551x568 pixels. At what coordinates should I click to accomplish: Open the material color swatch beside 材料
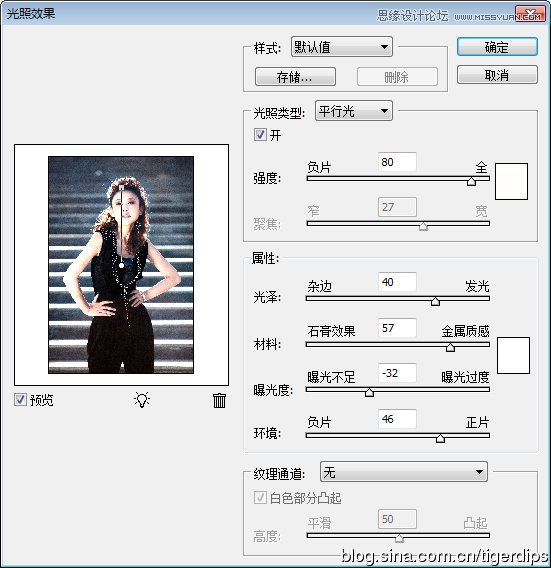(513, 355)
